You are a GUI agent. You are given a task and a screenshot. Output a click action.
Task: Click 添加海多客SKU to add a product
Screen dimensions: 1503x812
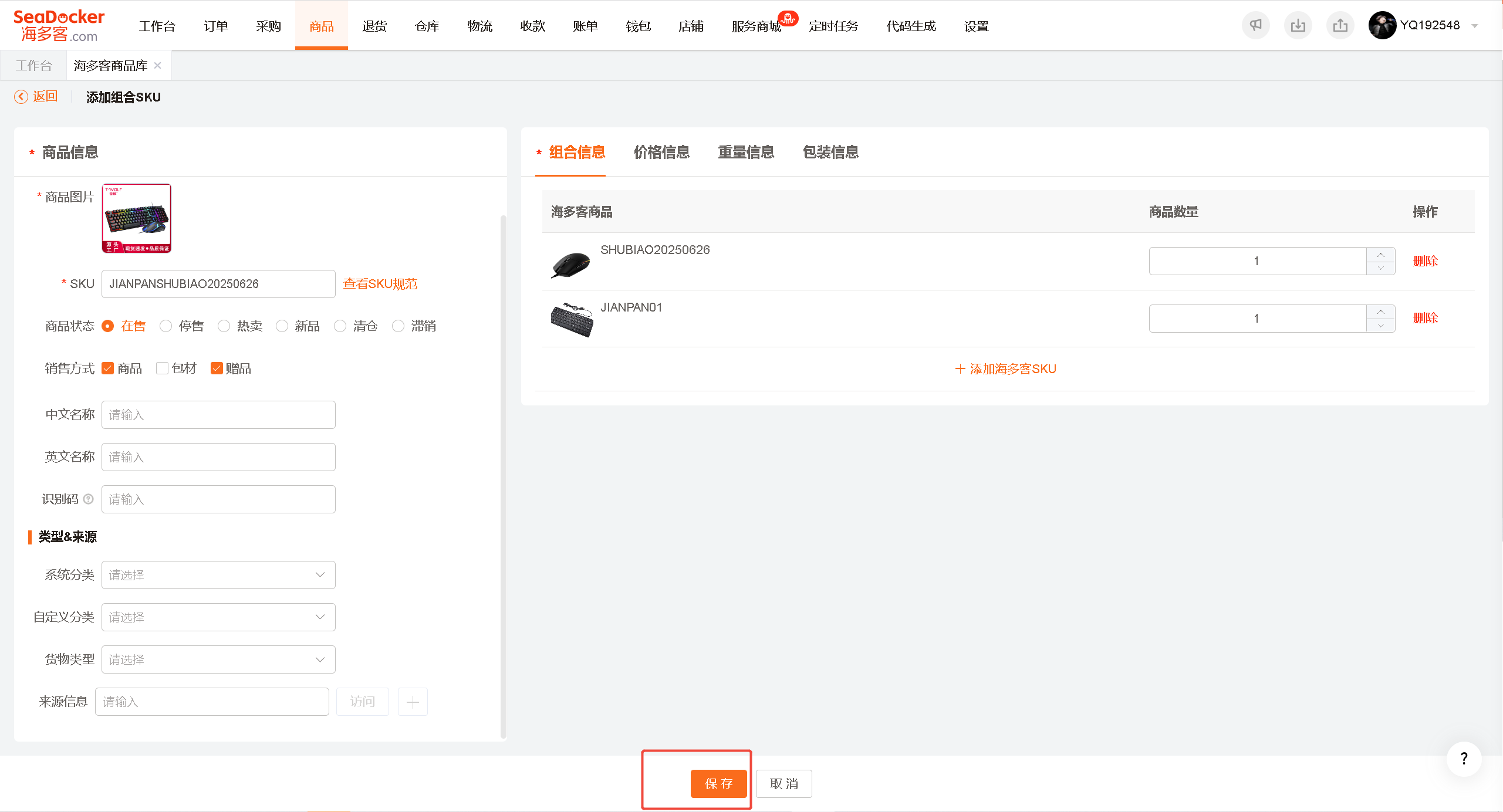1006,369
